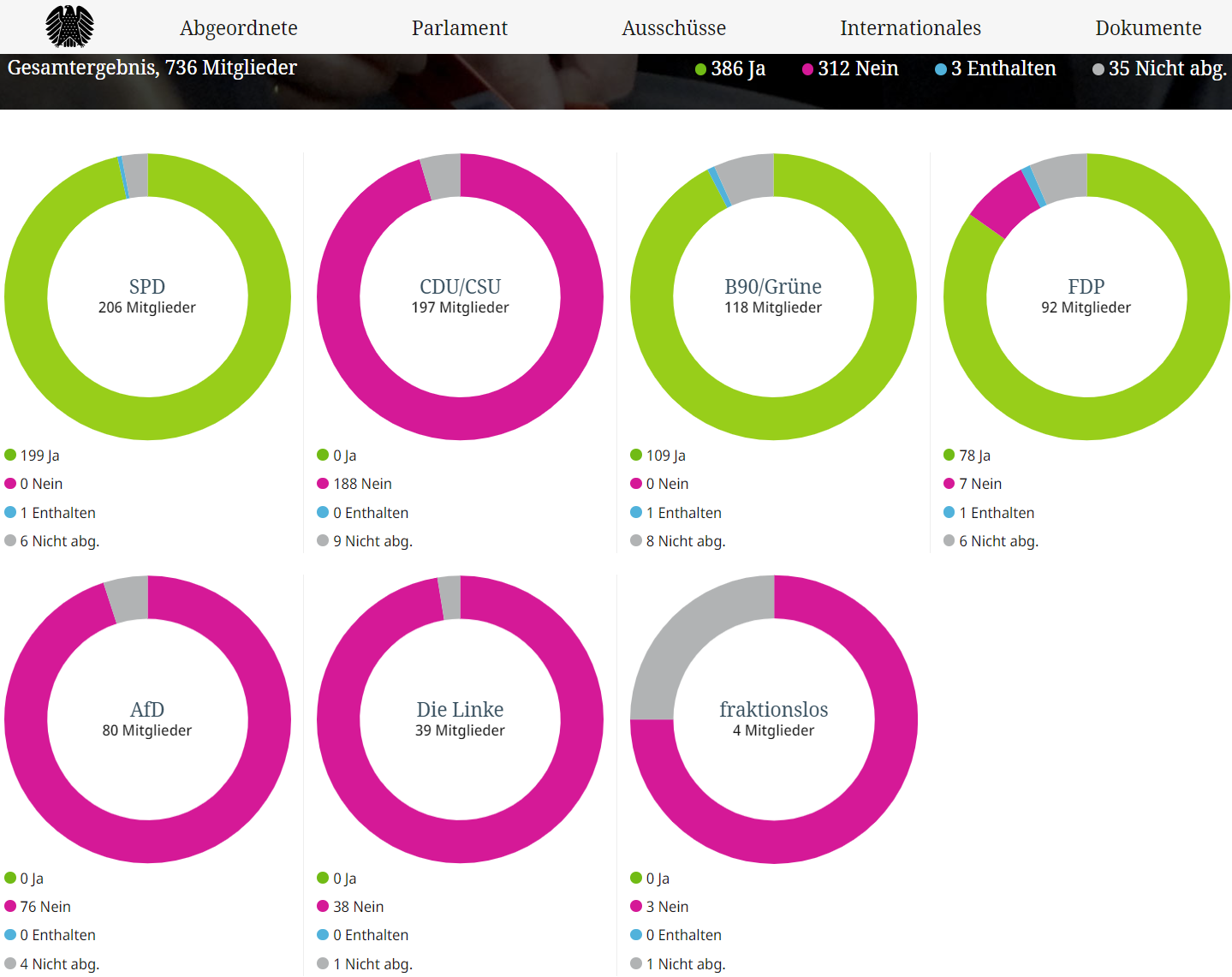Click the '312 Nein' total result

pos(850,69)
